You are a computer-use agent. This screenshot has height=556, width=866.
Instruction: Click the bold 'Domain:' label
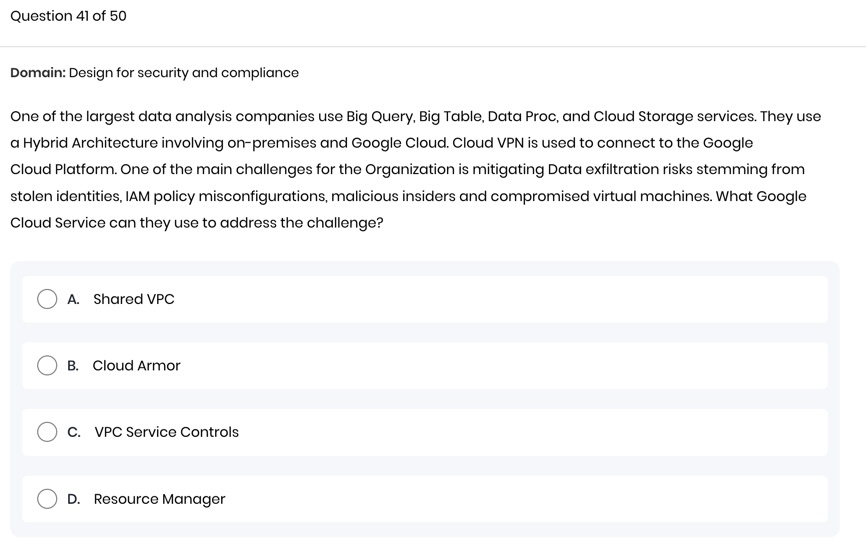click(38, 73)
